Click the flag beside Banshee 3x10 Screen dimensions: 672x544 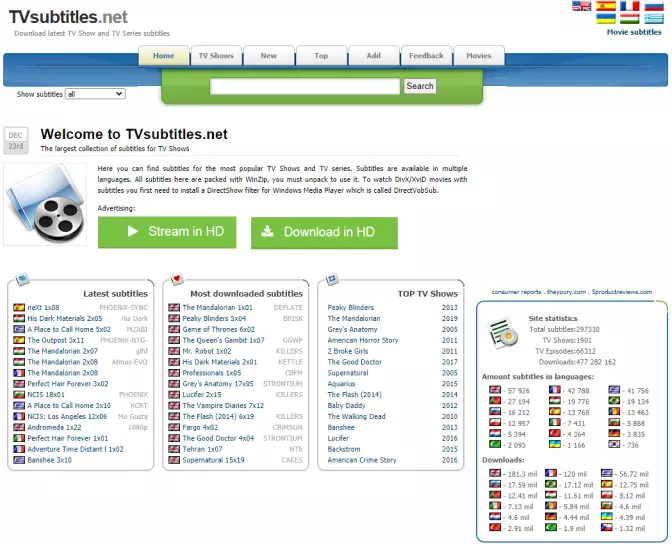(x=19, y=460)
